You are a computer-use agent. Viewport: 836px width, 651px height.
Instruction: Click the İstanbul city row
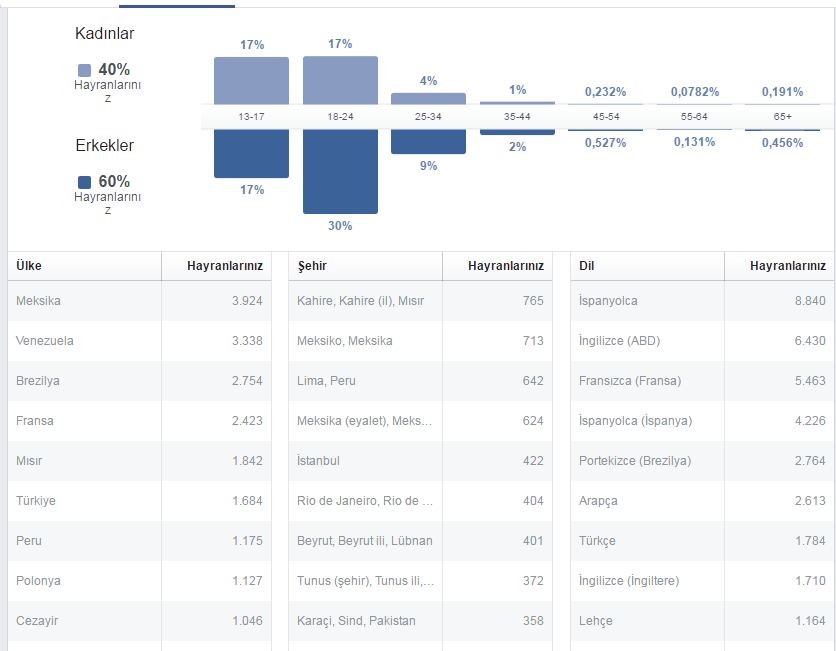click(x=420, y=461)
